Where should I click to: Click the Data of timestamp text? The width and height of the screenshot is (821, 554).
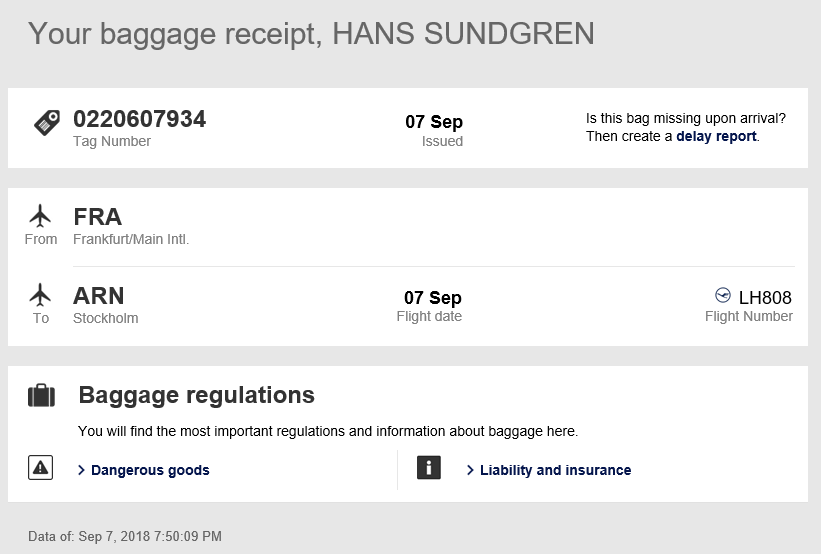pyautogui.click(x=125, y=536)
